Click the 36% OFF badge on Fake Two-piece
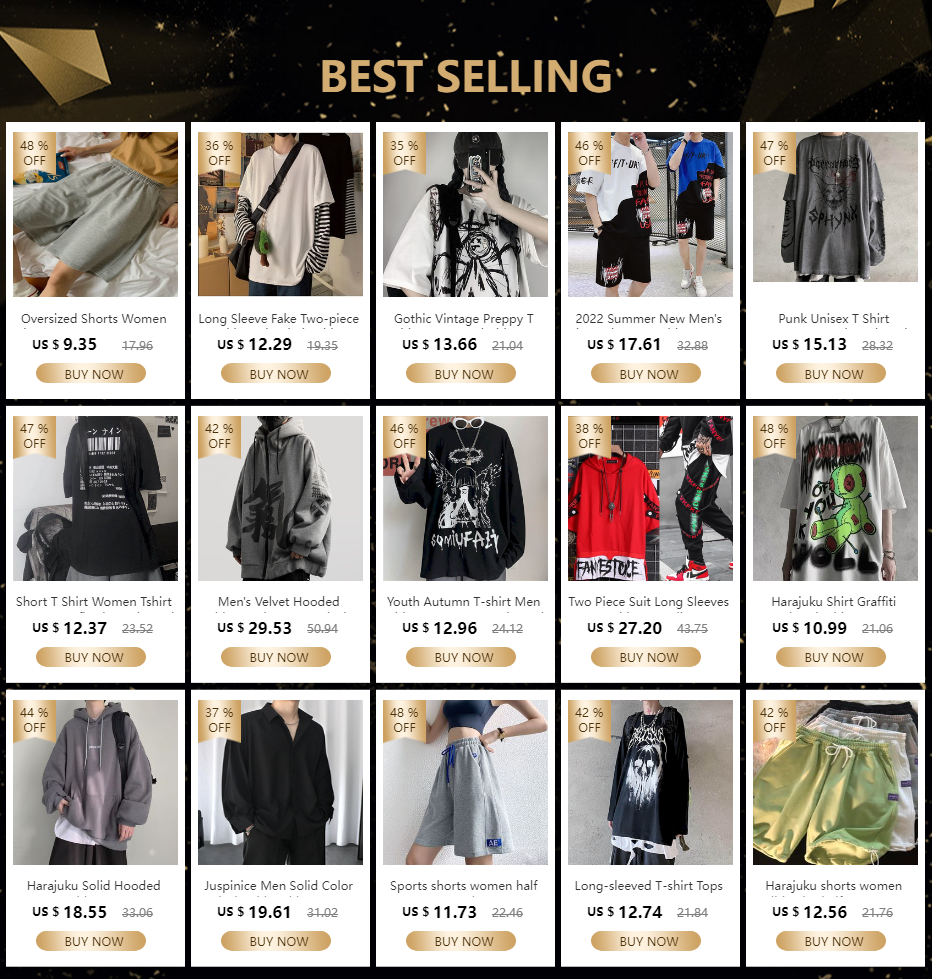The height and width of the screenshot is (979, 932). [219, 153]
